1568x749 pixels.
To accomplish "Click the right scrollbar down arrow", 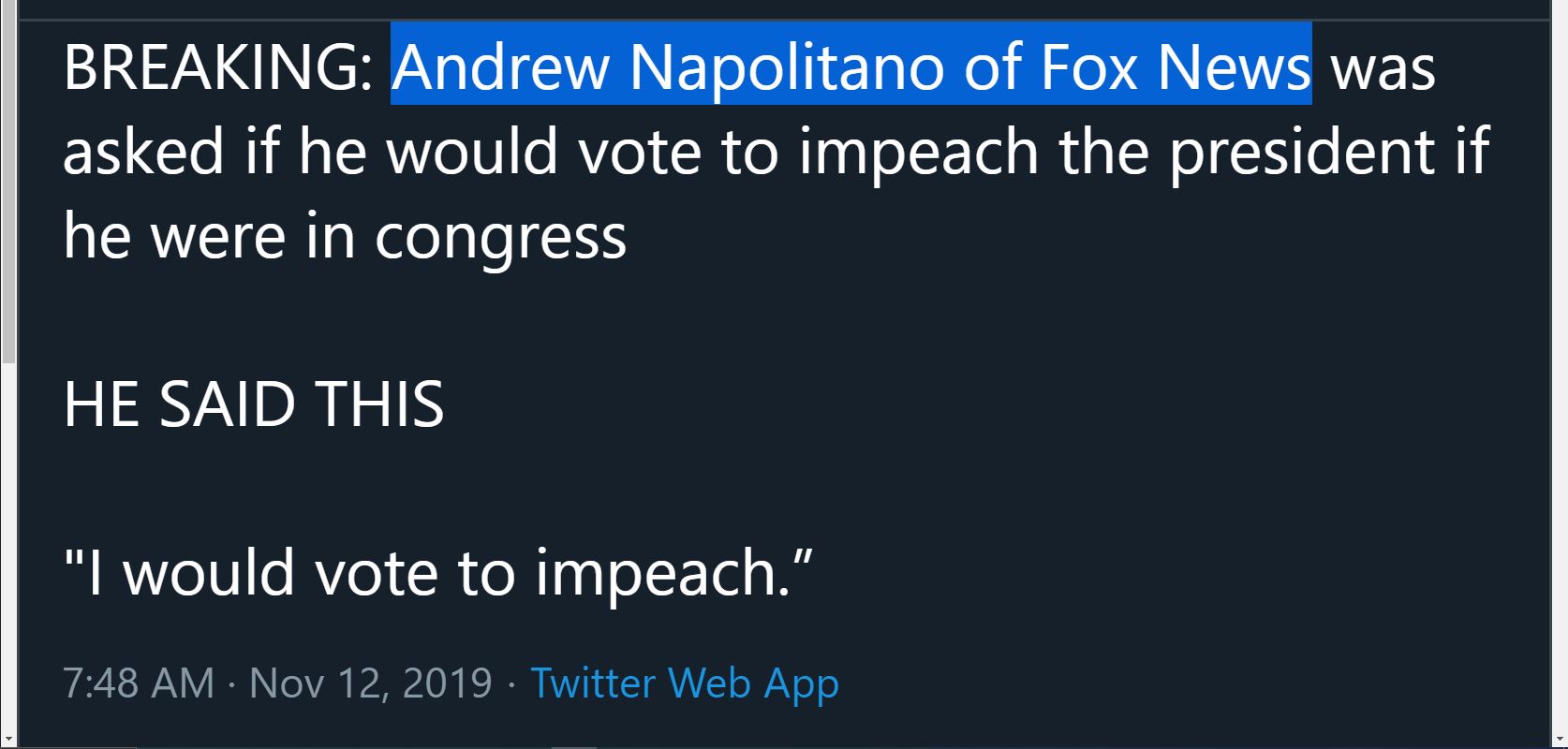I will (1560, 740).
